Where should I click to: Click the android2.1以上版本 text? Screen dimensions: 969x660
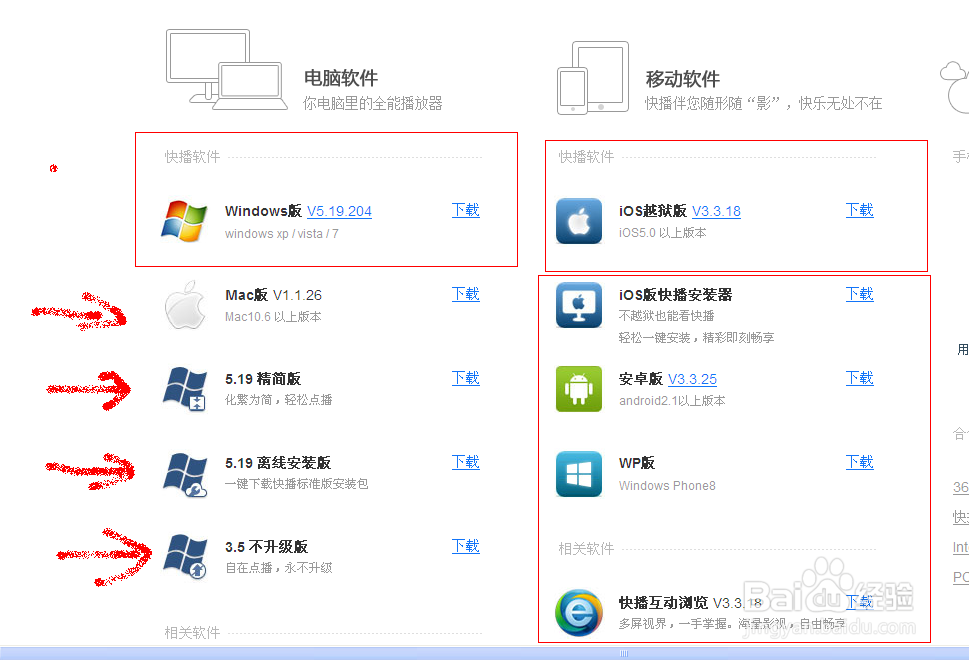(672, 400)
